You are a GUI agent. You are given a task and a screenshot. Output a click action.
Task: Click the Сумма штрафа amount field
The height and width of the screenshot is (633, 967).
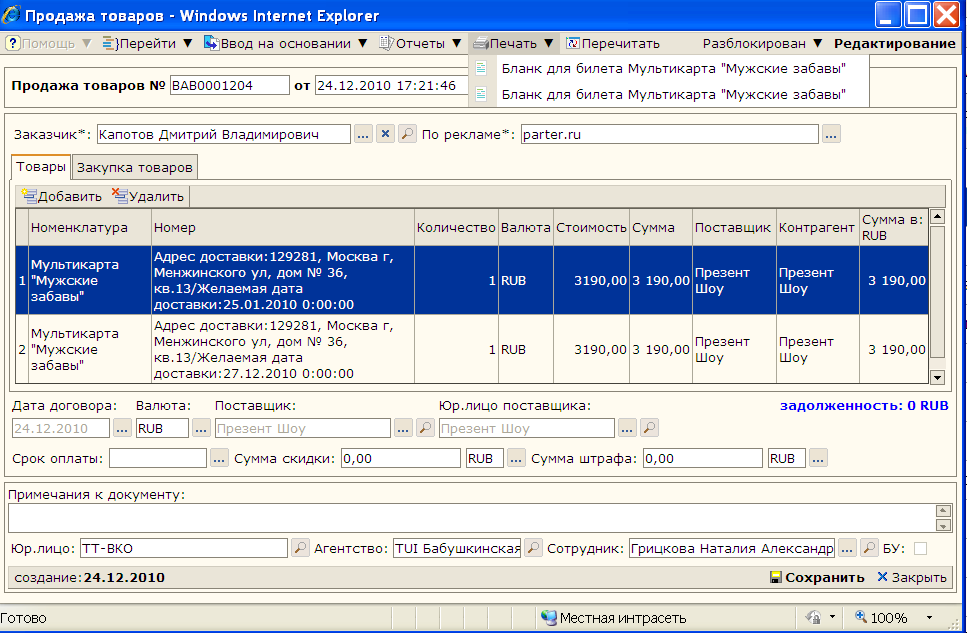pos(703,458)
